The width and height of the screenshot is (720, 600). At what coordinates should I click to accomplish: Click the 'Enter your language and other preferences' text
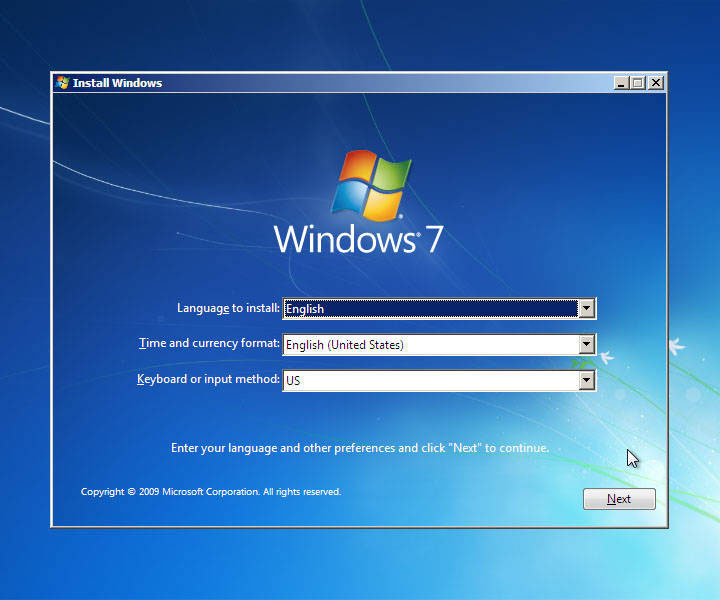(360, 448)
